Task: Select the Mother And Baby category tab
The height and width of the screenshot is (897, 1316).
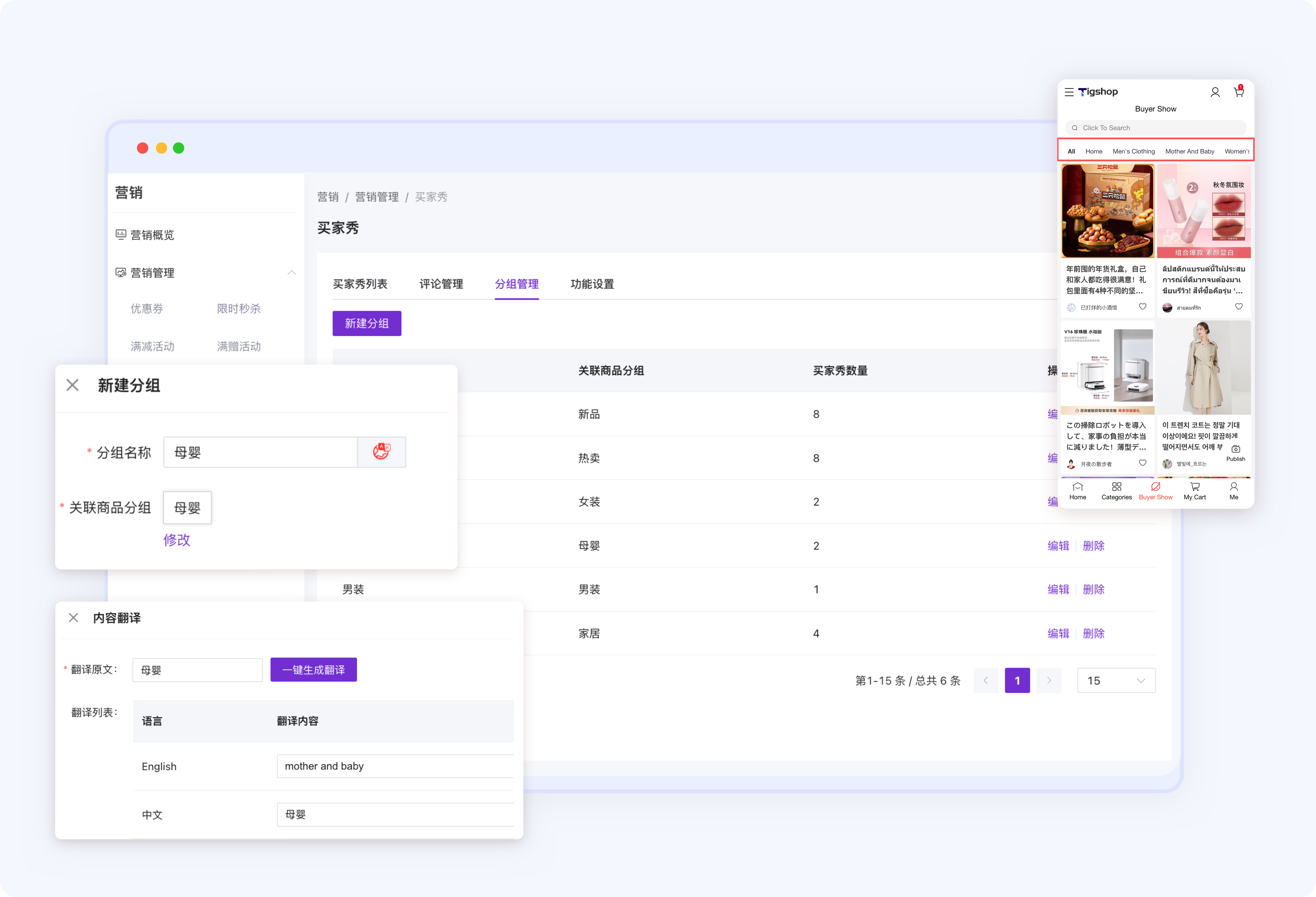Action: (x=1189, y=151)
